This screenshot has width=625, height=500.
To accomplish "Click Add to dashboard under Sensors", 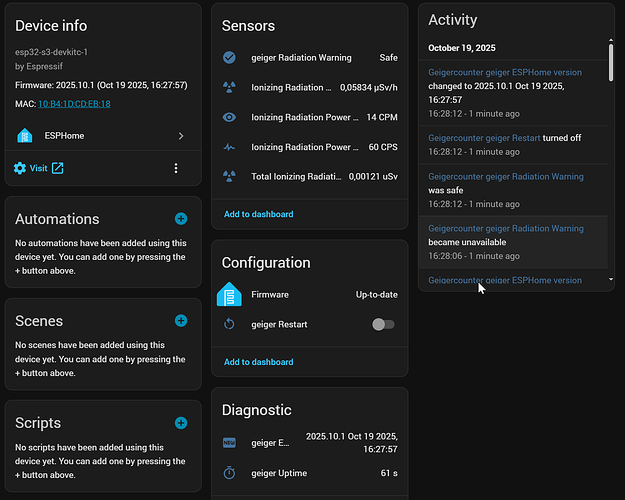I will point(258,214).
